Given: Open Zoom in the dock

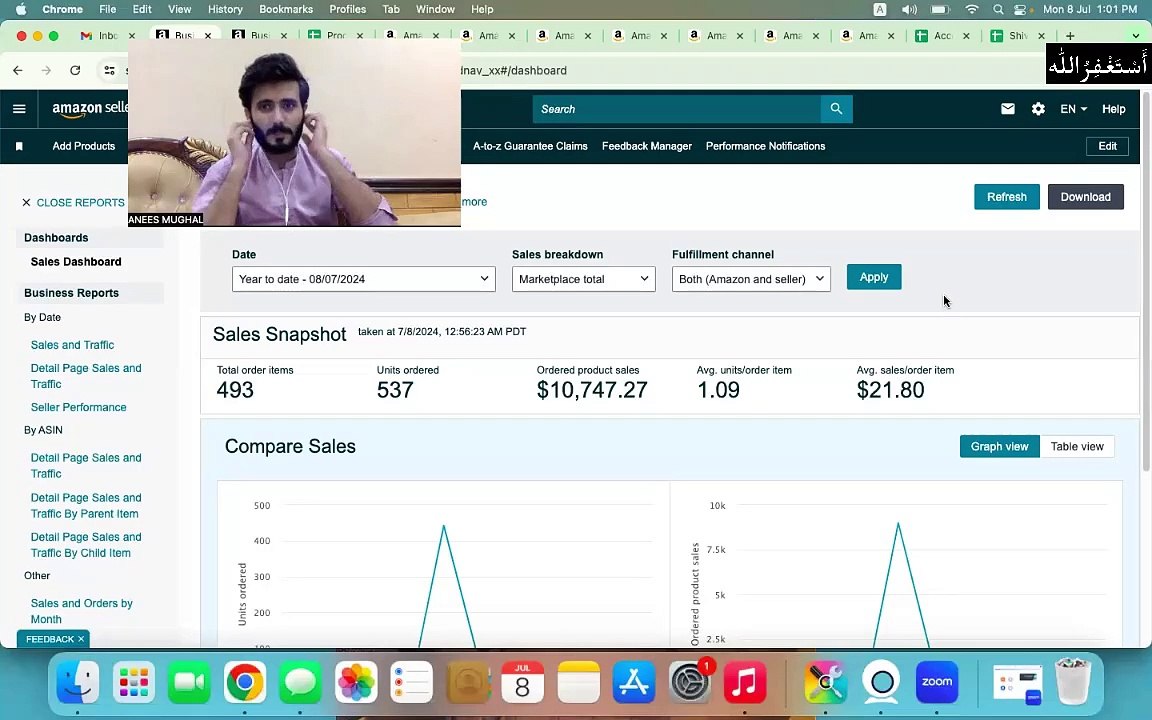Looking at the screenshot, I should pos(937,682).
